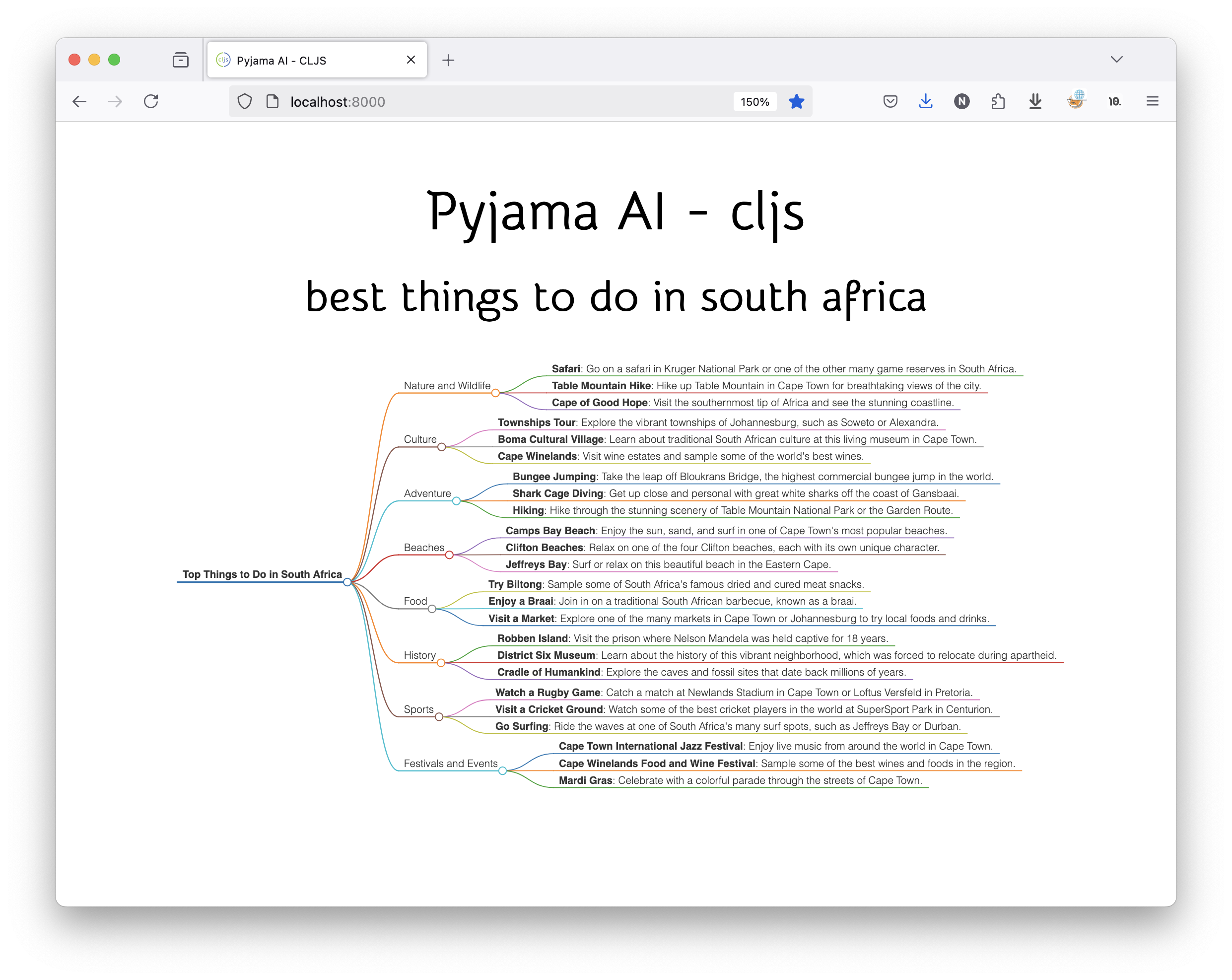Screen dimensions: 1232x980
Task: Go back to the previous page
Action: point(79,102)
